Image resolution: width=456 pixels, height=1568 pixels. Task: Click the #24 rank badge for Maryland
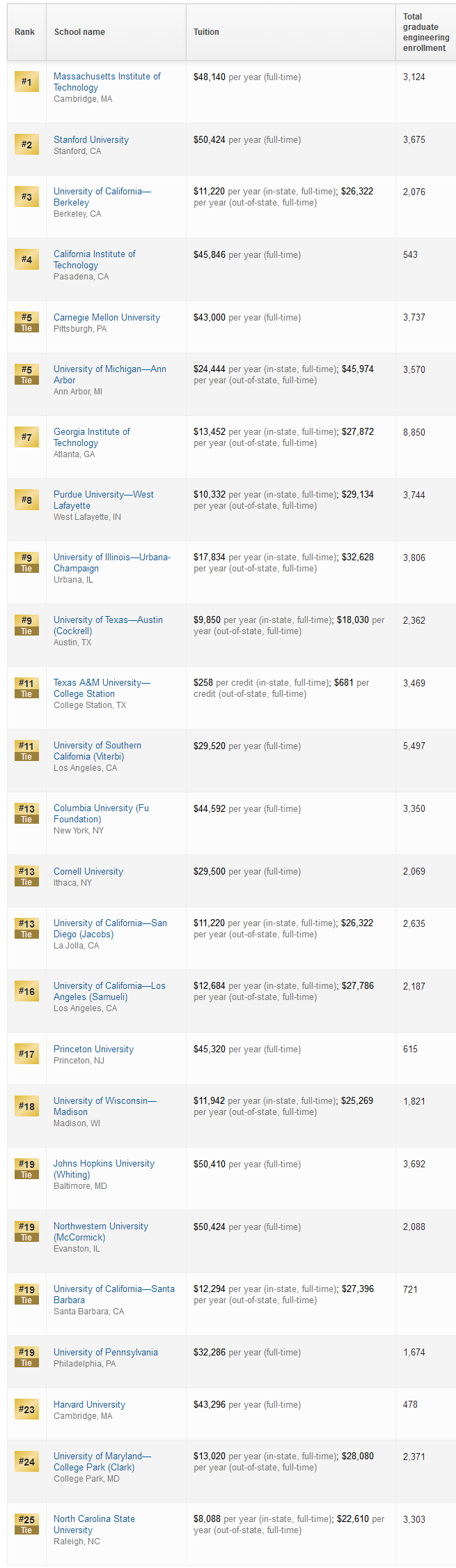pyautogui.click(x=26, y=1461)
